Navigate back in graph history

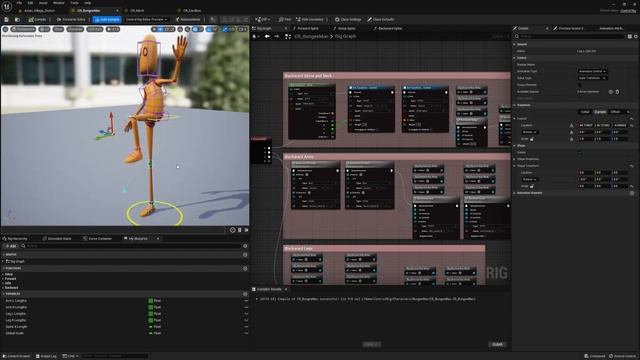coord(267,36)
